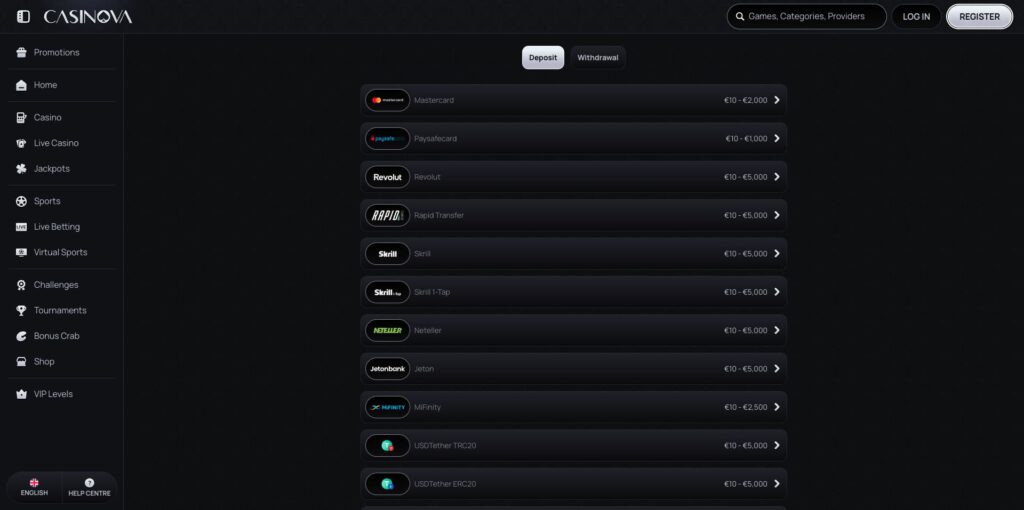Click the Home house icon
Screen dimensions: 1024x510
(22, 85)
